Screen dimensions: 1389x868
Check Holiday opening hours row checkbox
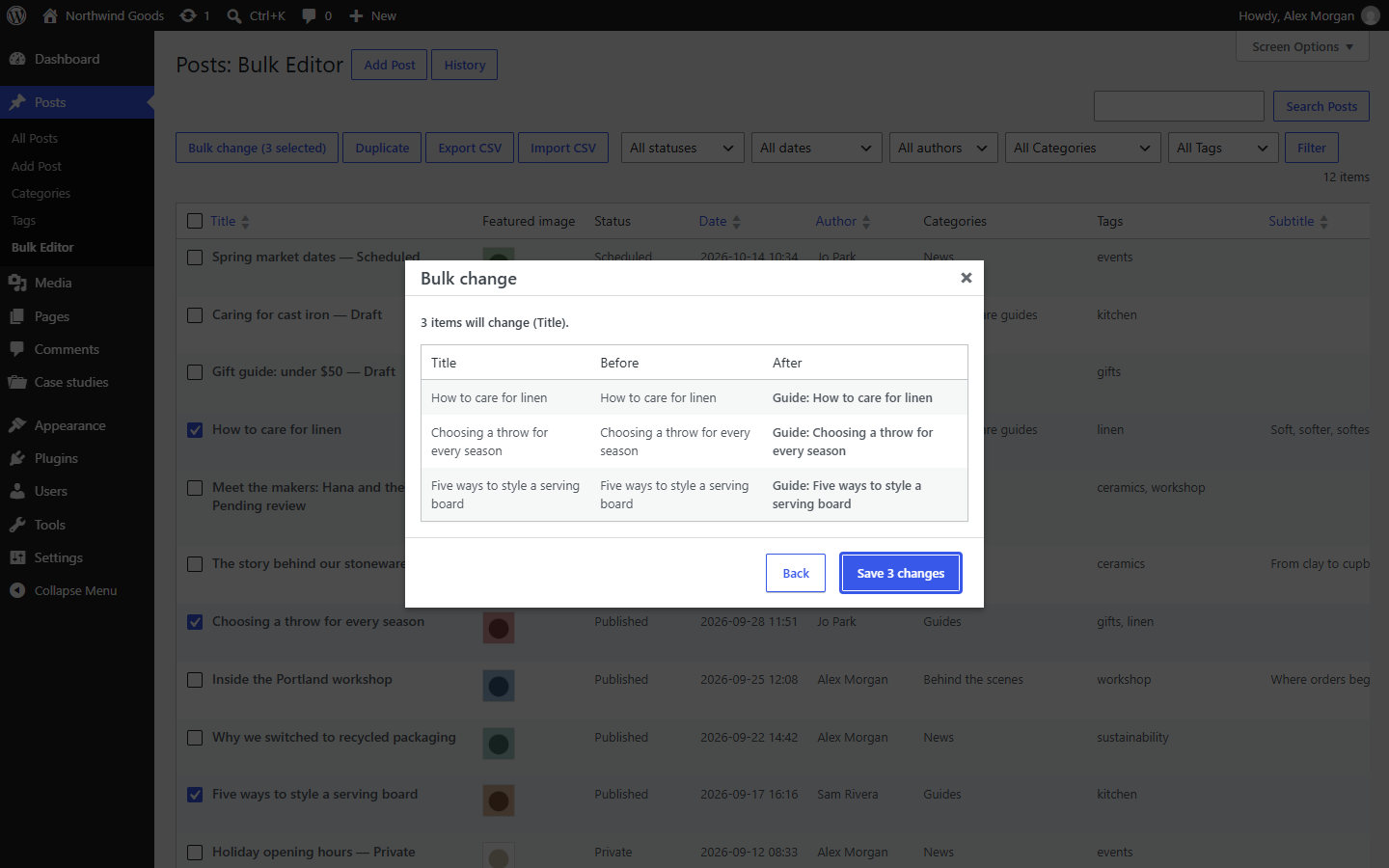point(195,853)
